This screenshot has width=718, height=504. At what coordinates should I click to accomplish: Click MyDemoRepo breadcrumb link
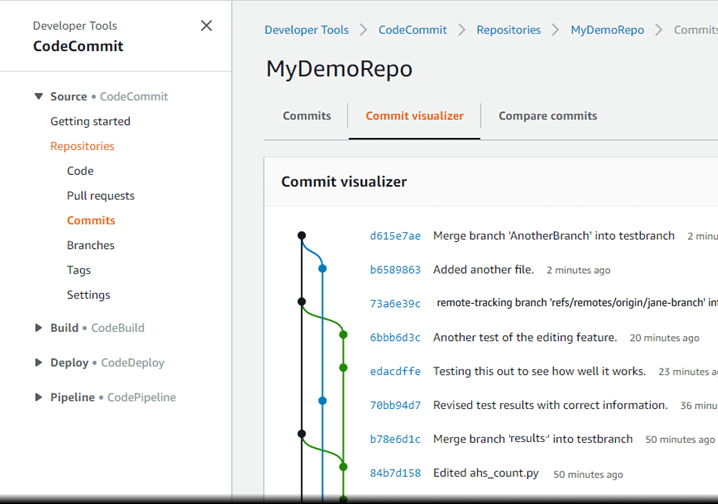point(607,30)
